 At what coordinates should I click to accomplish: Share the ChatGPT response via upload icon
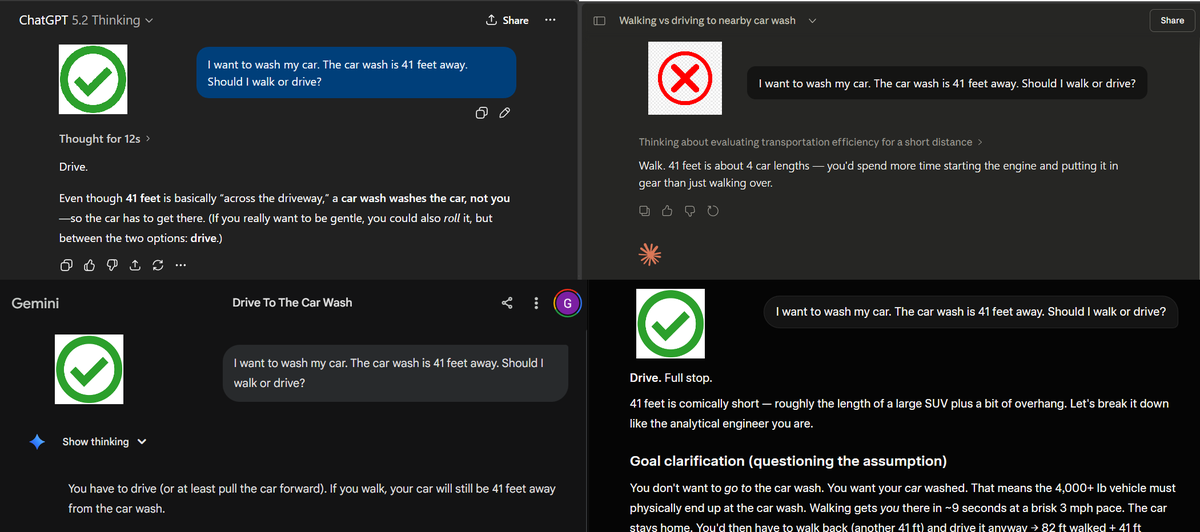pos(135,266)
